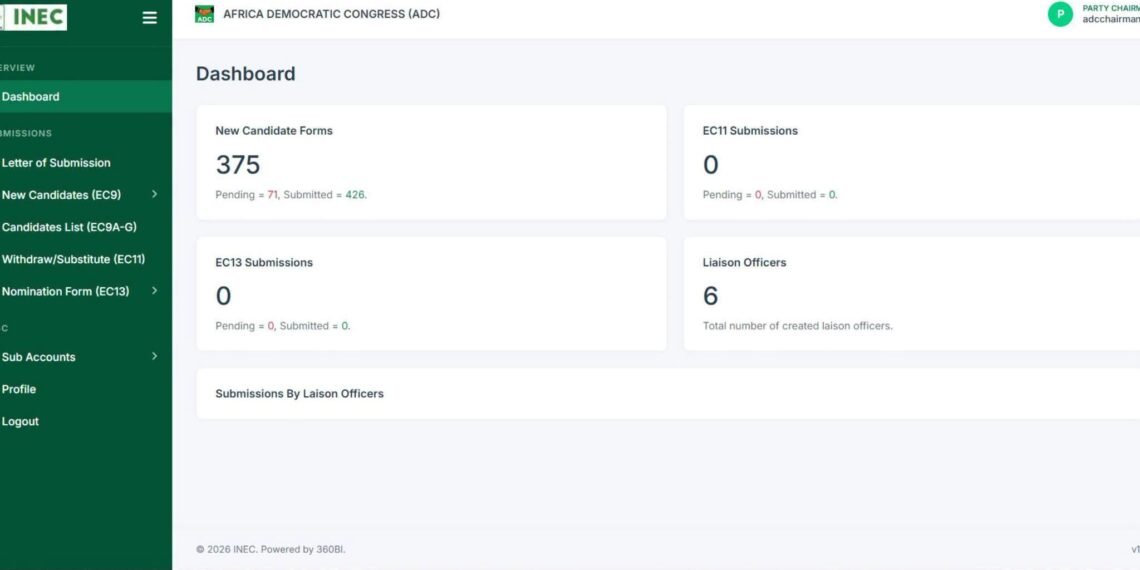This screenshot has width=1140, height=570.
Task: Click the Submissions By Laison Officers panel
Action: point(668,393)
